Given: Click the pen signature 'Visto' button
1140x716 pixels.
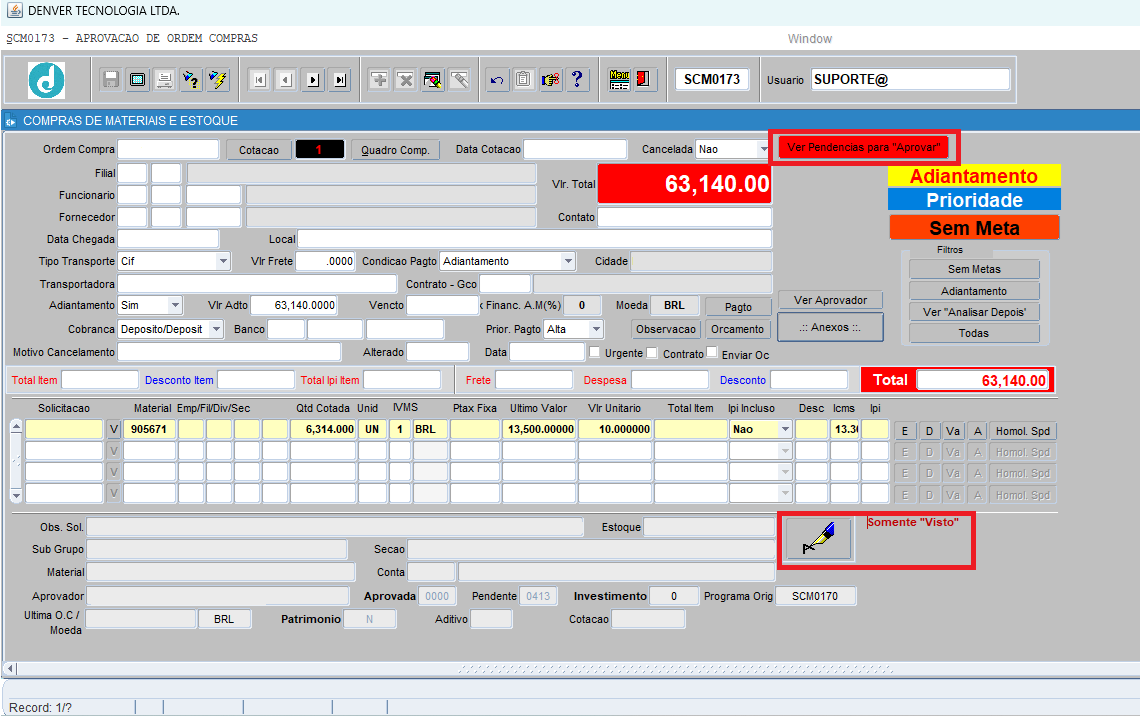Looking at the screenshot, I should tap(818, 539).
